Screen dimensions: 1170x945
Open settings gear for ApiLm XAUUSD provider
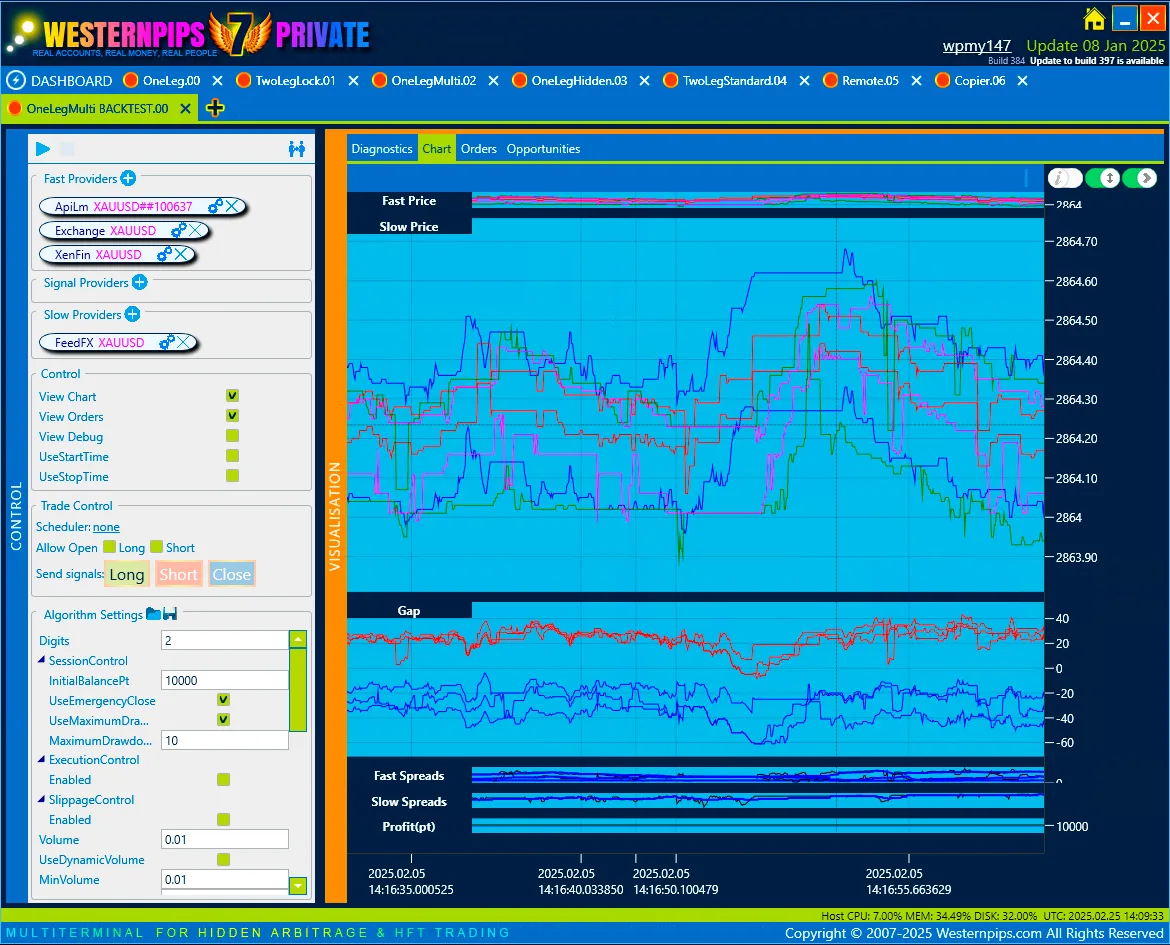pyautogui.click(x=215, y=206)
